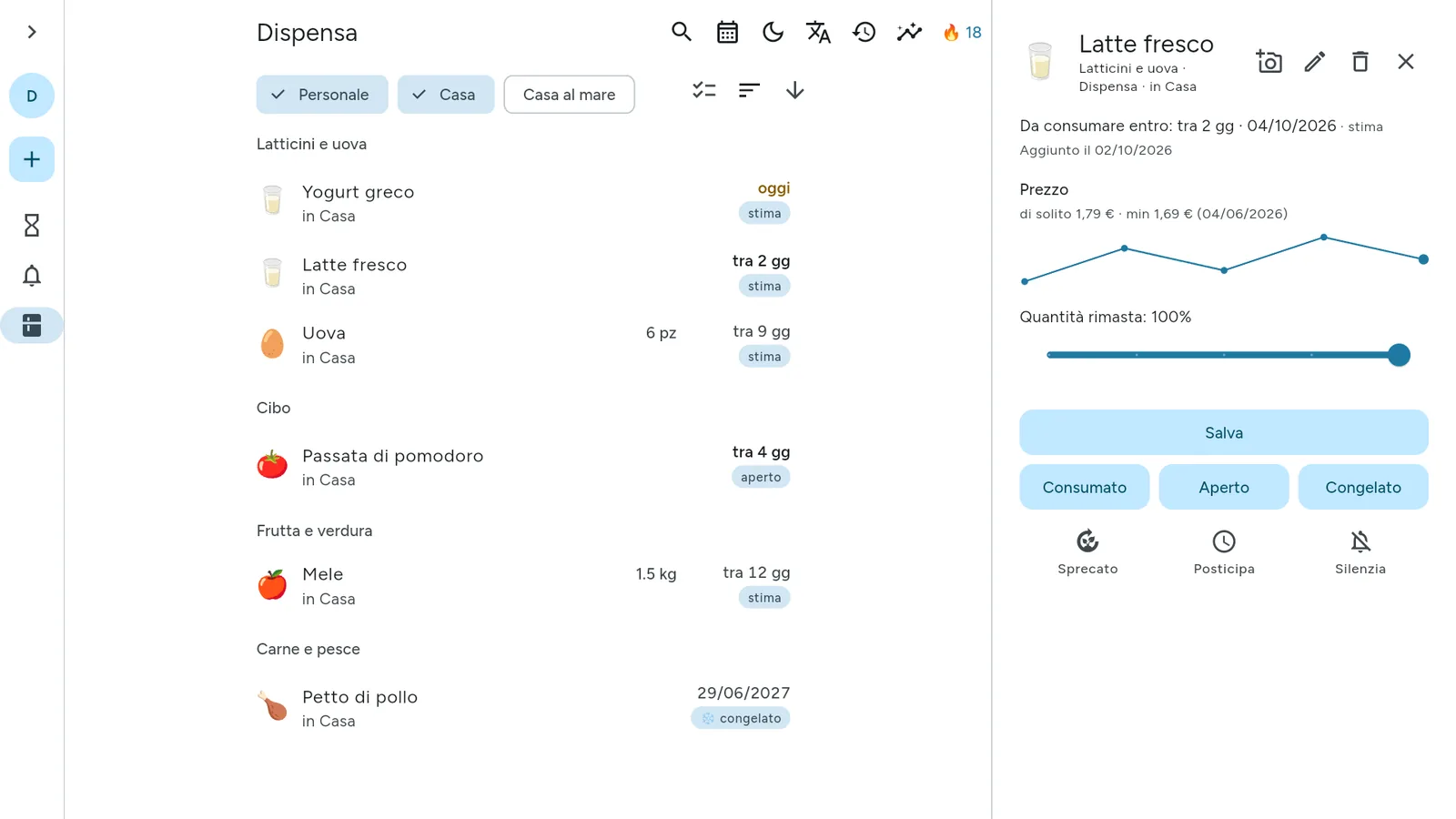Silence alerts with Silenzia

(x=1360, y=552)
